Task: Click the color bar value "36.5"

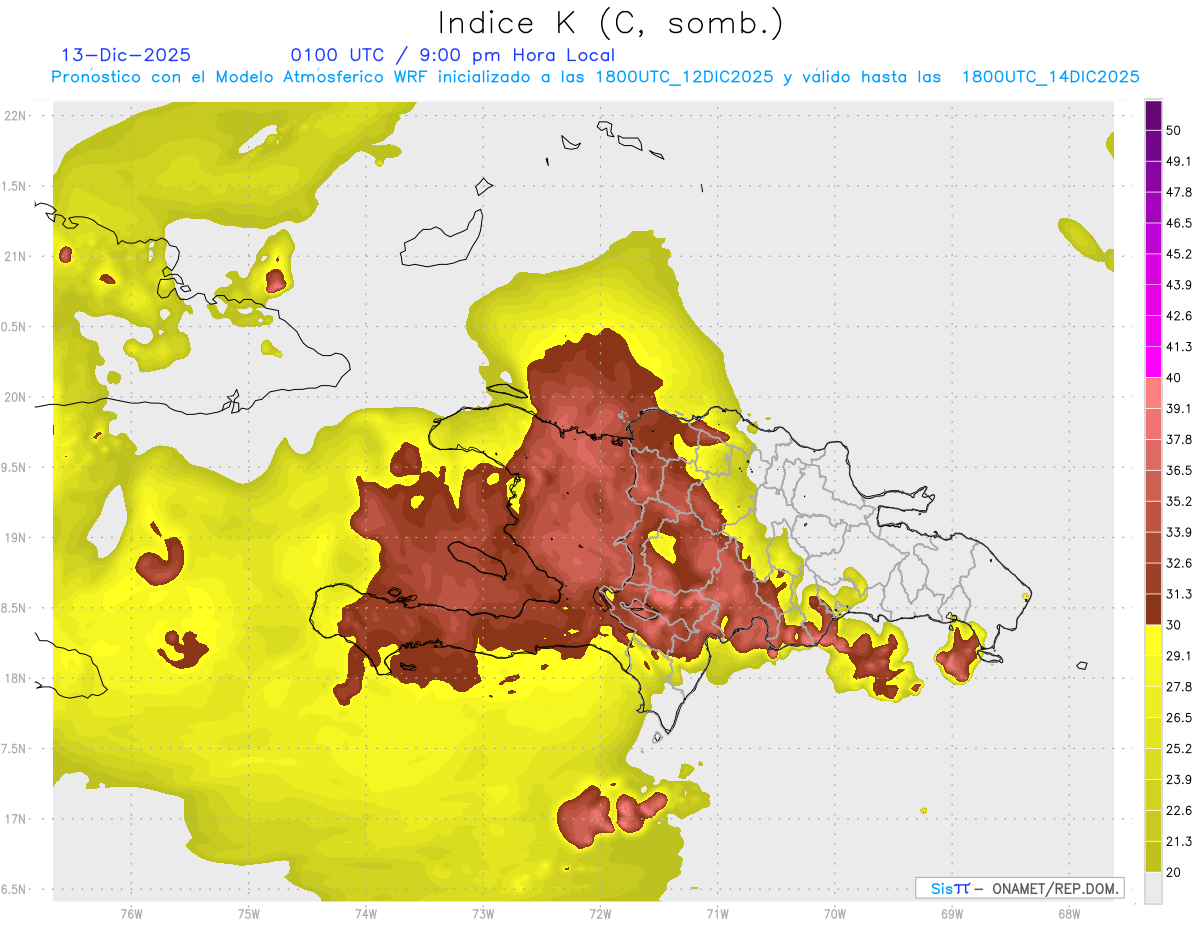Action: [1179, 470]
